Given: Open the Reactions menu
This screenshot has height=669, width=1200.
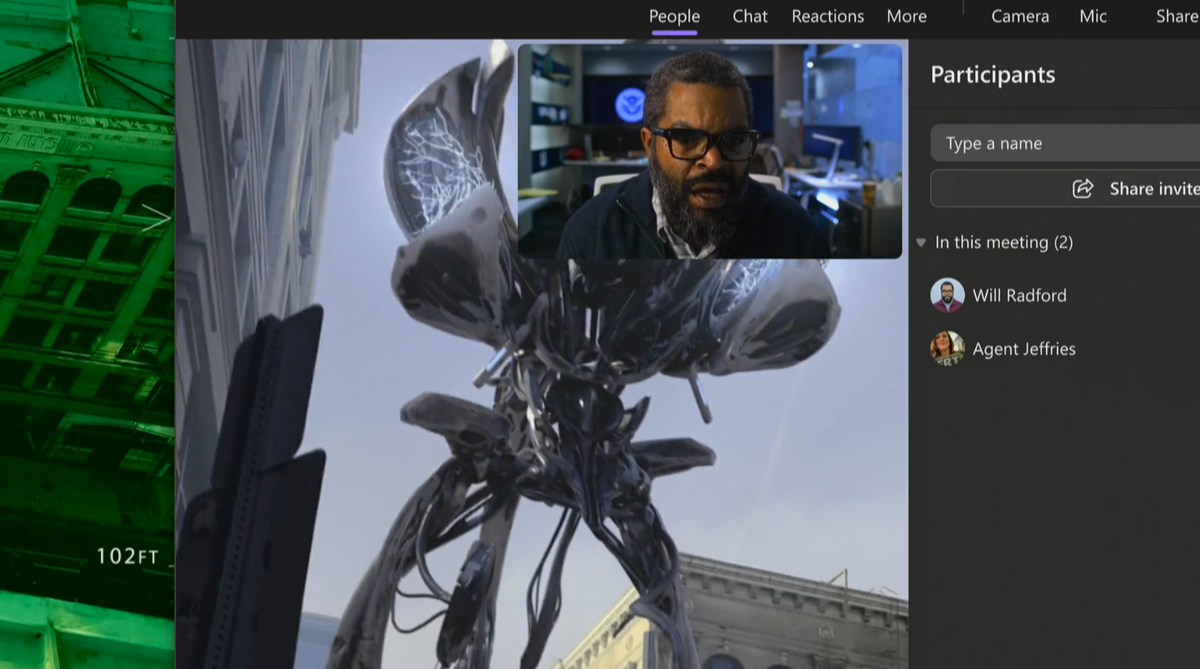Looking at the screenshot, I should coord(828,16).
